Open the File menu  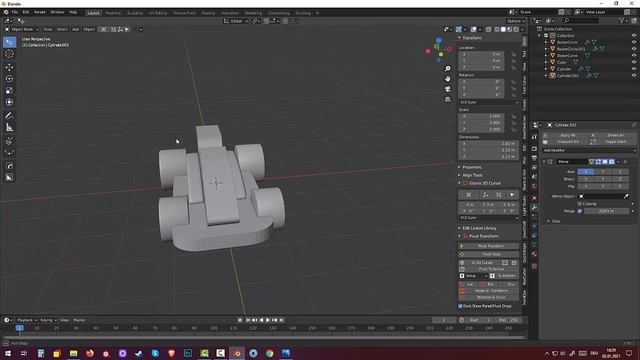[x=15, y=12]
